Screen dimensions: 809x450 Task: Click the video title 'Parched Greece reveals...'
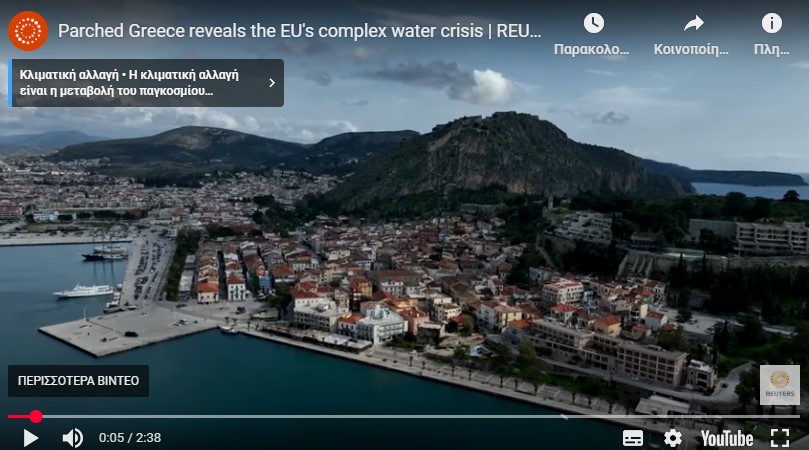pyautogui.click(x=299, y=31)
